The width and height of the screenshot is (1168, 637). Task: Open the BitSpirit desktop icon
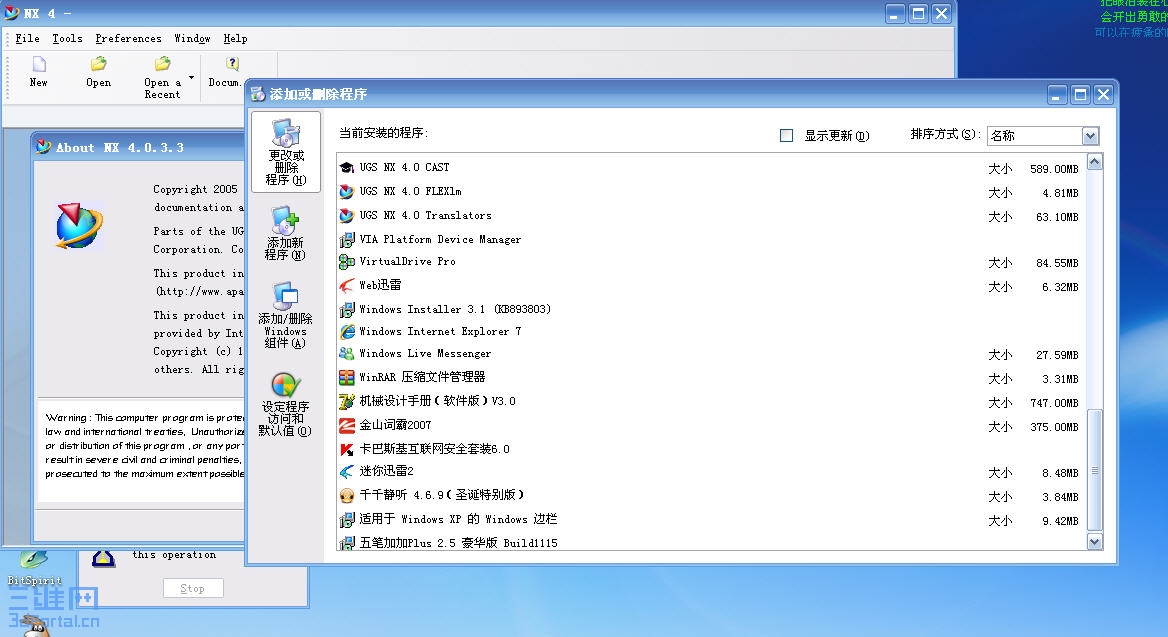(34, 568)
